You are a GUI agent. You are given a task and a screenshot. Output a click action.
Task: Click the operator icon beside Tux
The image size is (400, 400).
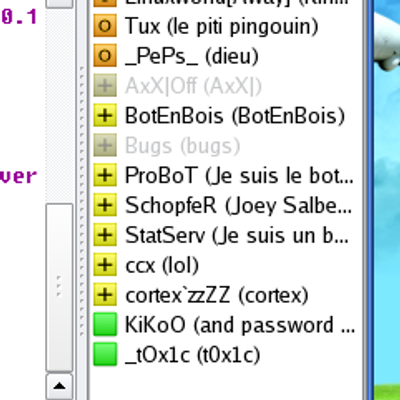[105, 26]
